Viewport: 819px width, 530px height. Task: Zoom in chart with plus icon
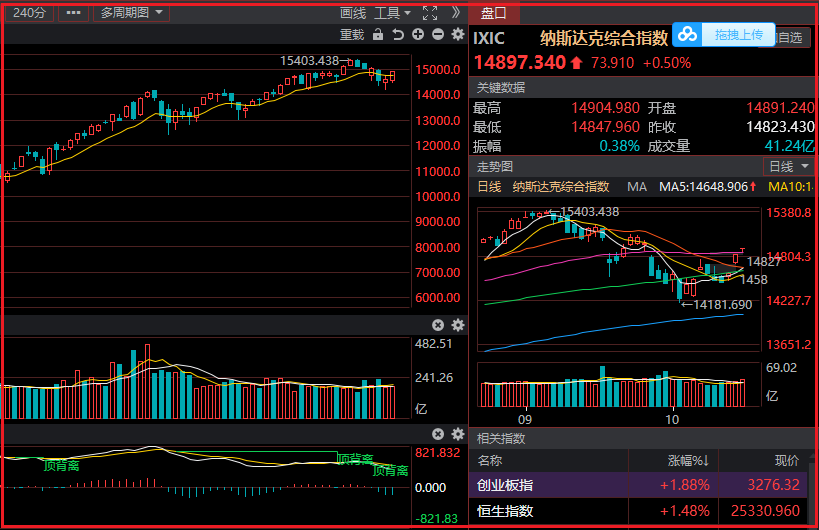418,34
